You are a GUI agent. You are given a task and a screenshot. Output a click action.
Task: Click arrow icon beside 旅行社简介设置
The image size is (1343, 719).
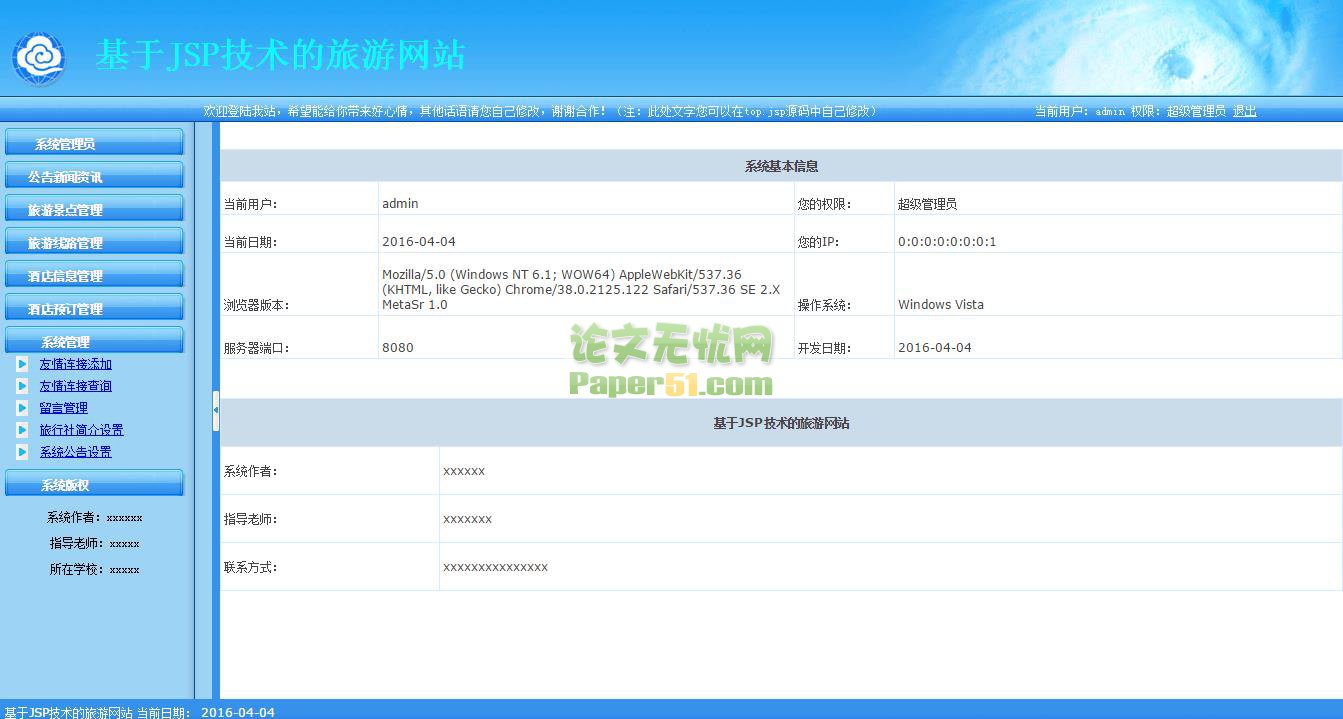(x=22, y=430)
